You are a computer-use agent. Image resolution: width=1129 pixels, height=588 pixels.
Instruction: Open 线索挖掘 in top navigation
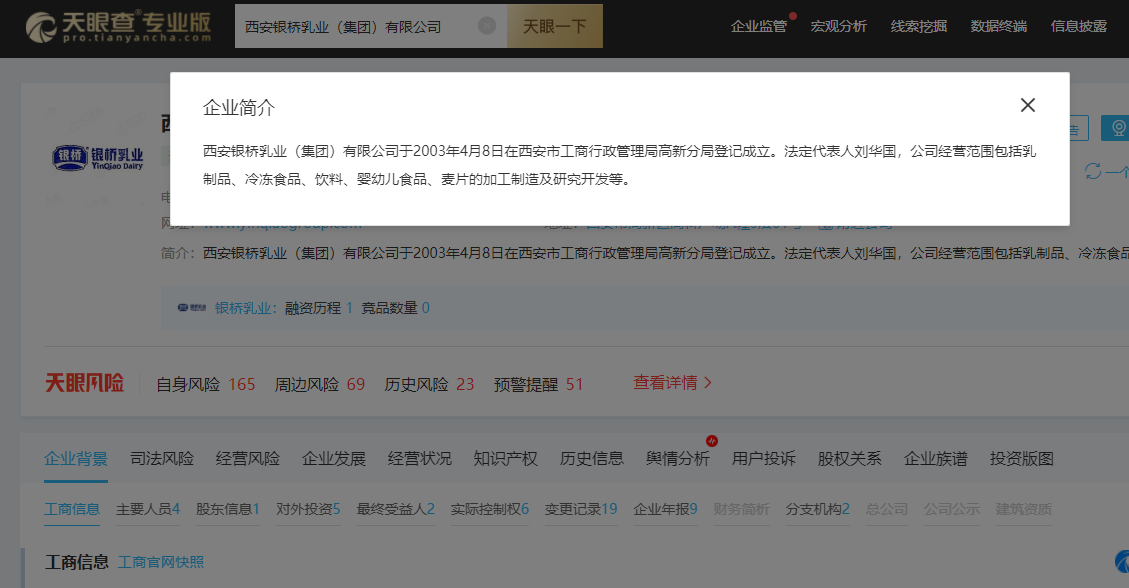(x=919, y=27)
